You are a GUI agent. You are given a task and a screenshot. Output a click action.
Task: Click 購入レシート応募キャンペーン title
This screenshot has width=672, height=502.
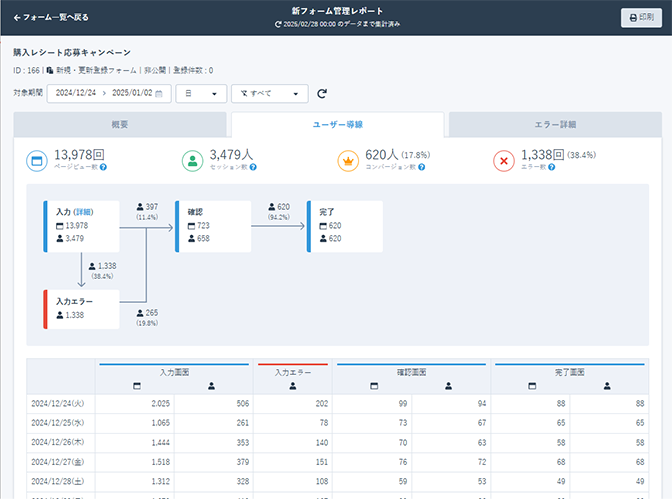[x=72, y=53]
